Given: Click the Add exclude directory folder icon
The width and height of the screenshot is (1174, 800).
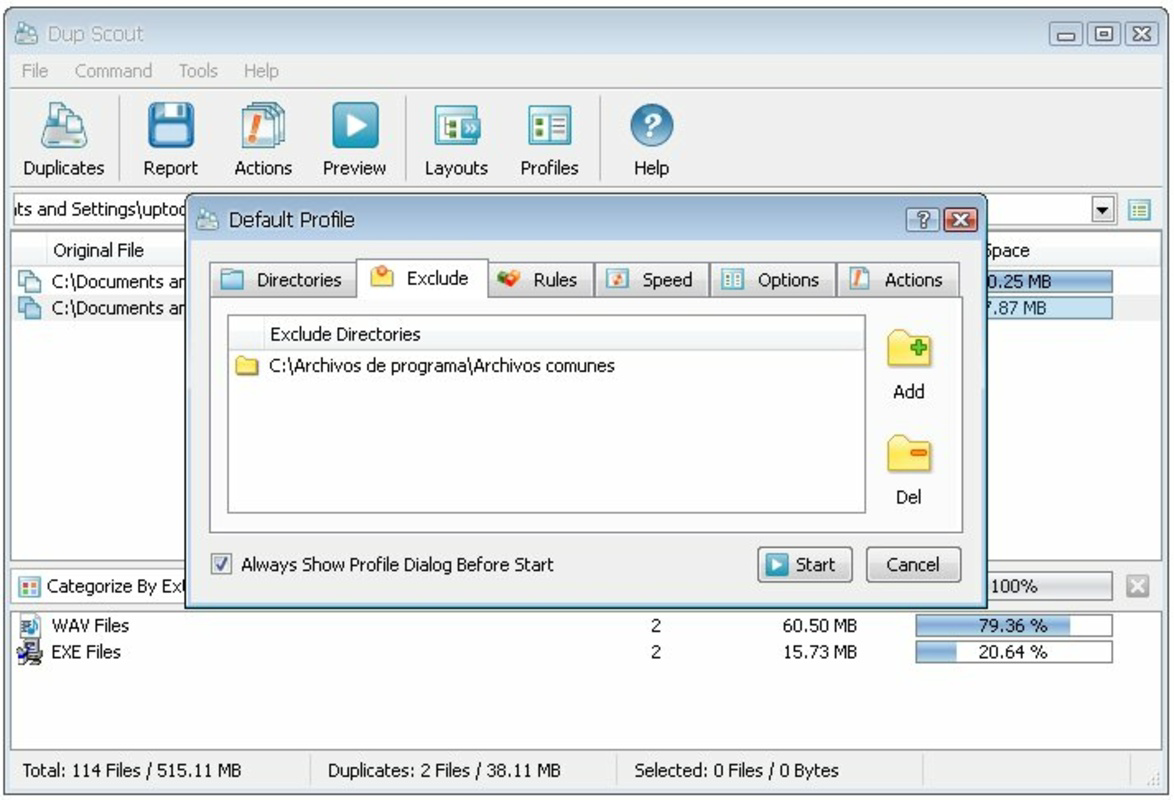Looking at the screenshot, I should pos(908,348).
